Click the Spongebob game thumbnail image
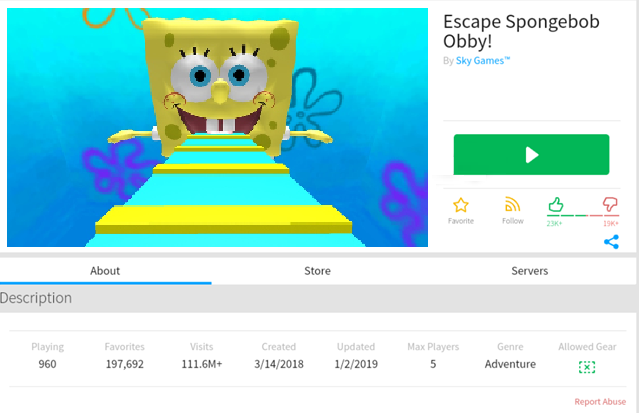This screenshot has width=639, height=413. tap(217, 127)
